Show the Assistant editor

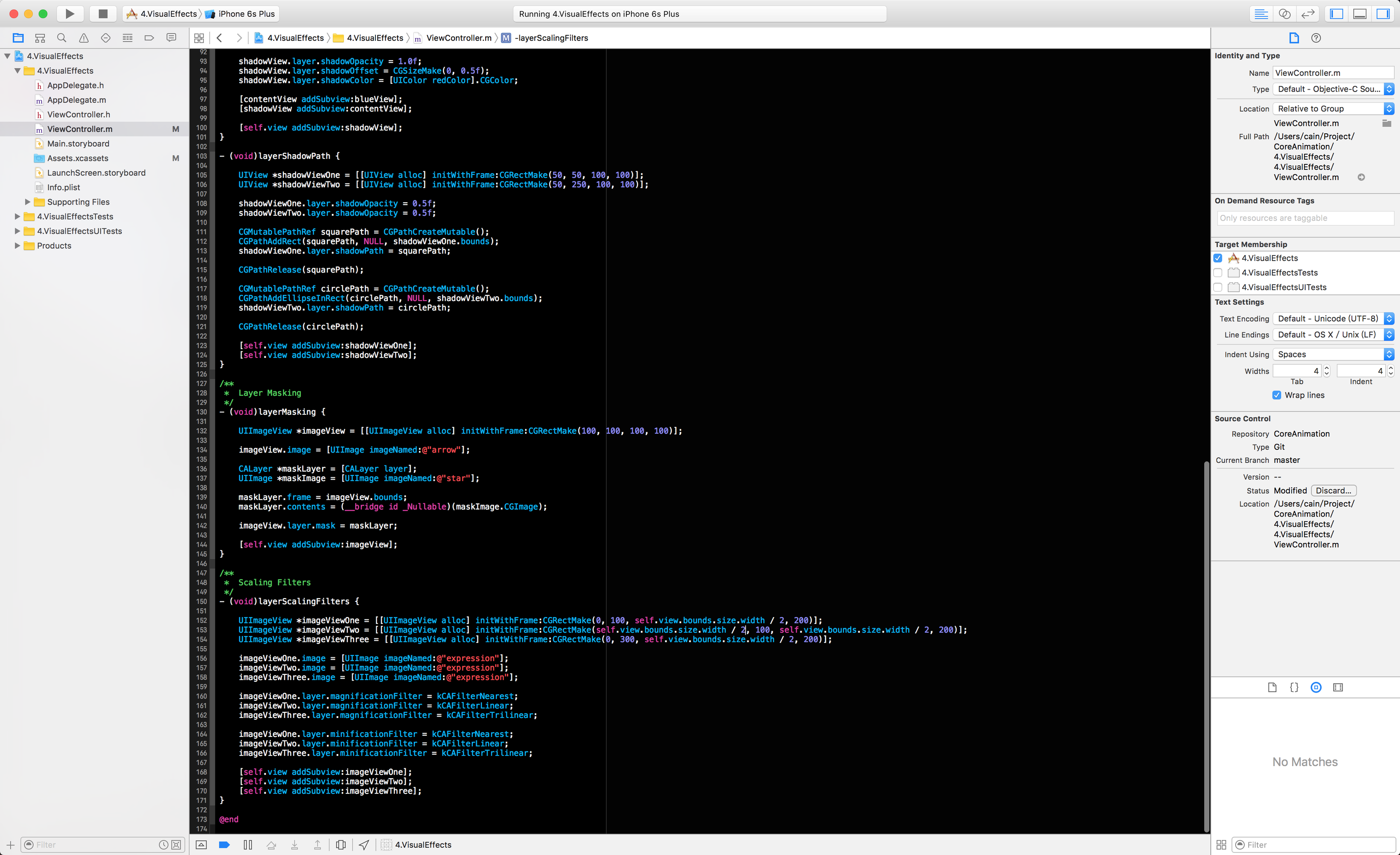click(x=1284, y=13)
